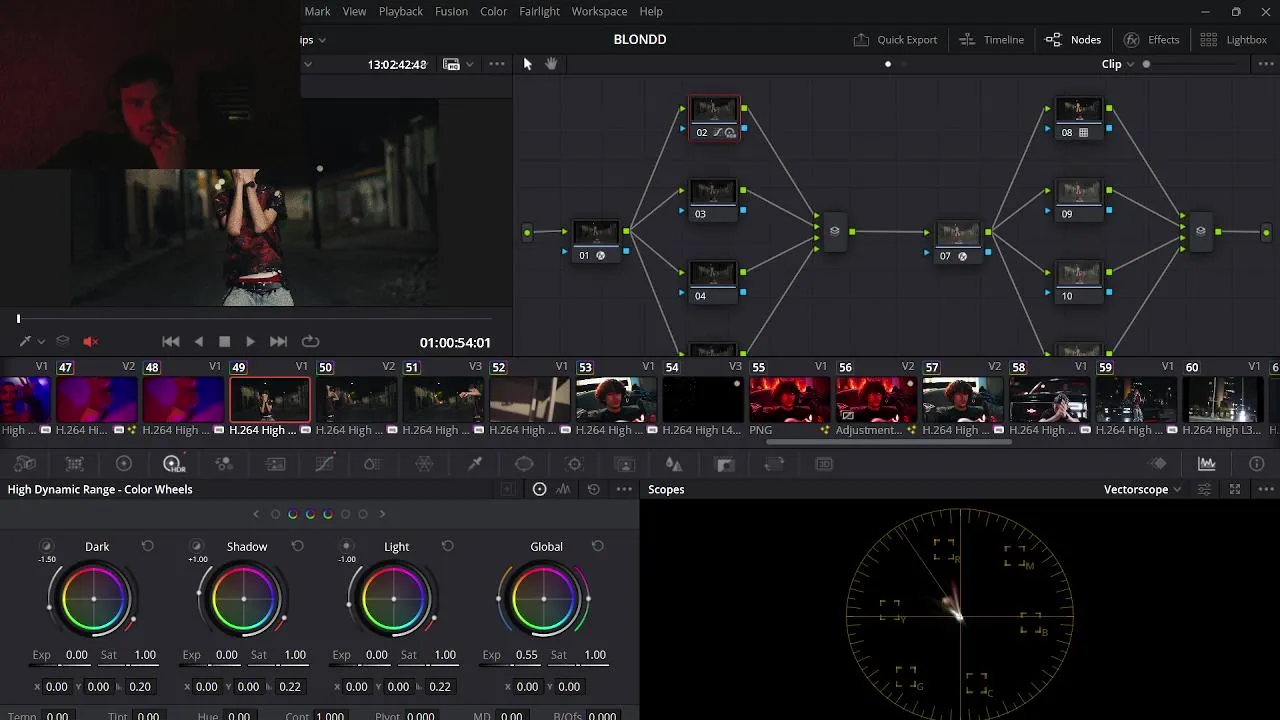Open the picker tool dropdown arrow

(x=41, y=342)
